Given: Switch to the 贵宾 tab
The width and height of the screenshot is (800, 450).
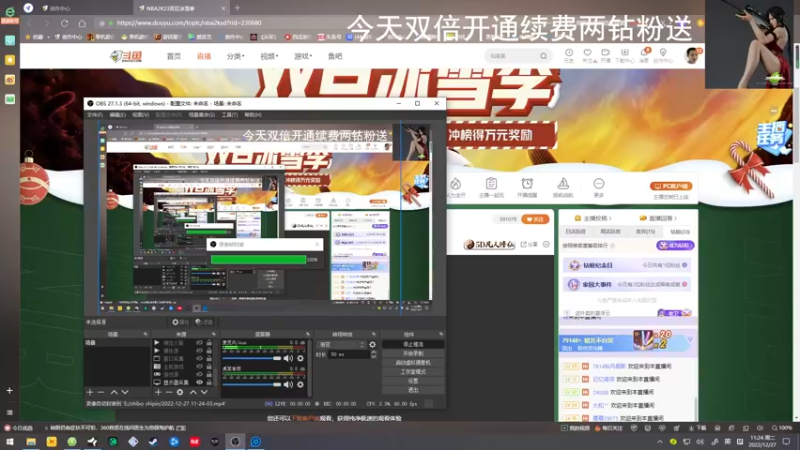Looking at the screenshot, I should click(x=645, y=232).
